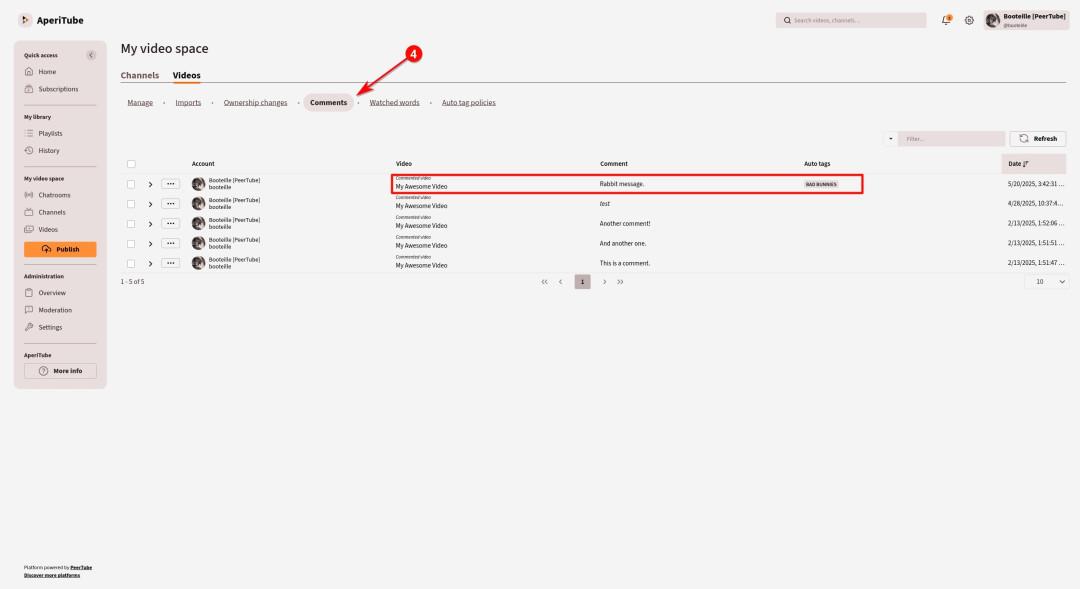Select the Rabbit message comment checkbox
Screen dimensions: 1080x589
point(131,184)
